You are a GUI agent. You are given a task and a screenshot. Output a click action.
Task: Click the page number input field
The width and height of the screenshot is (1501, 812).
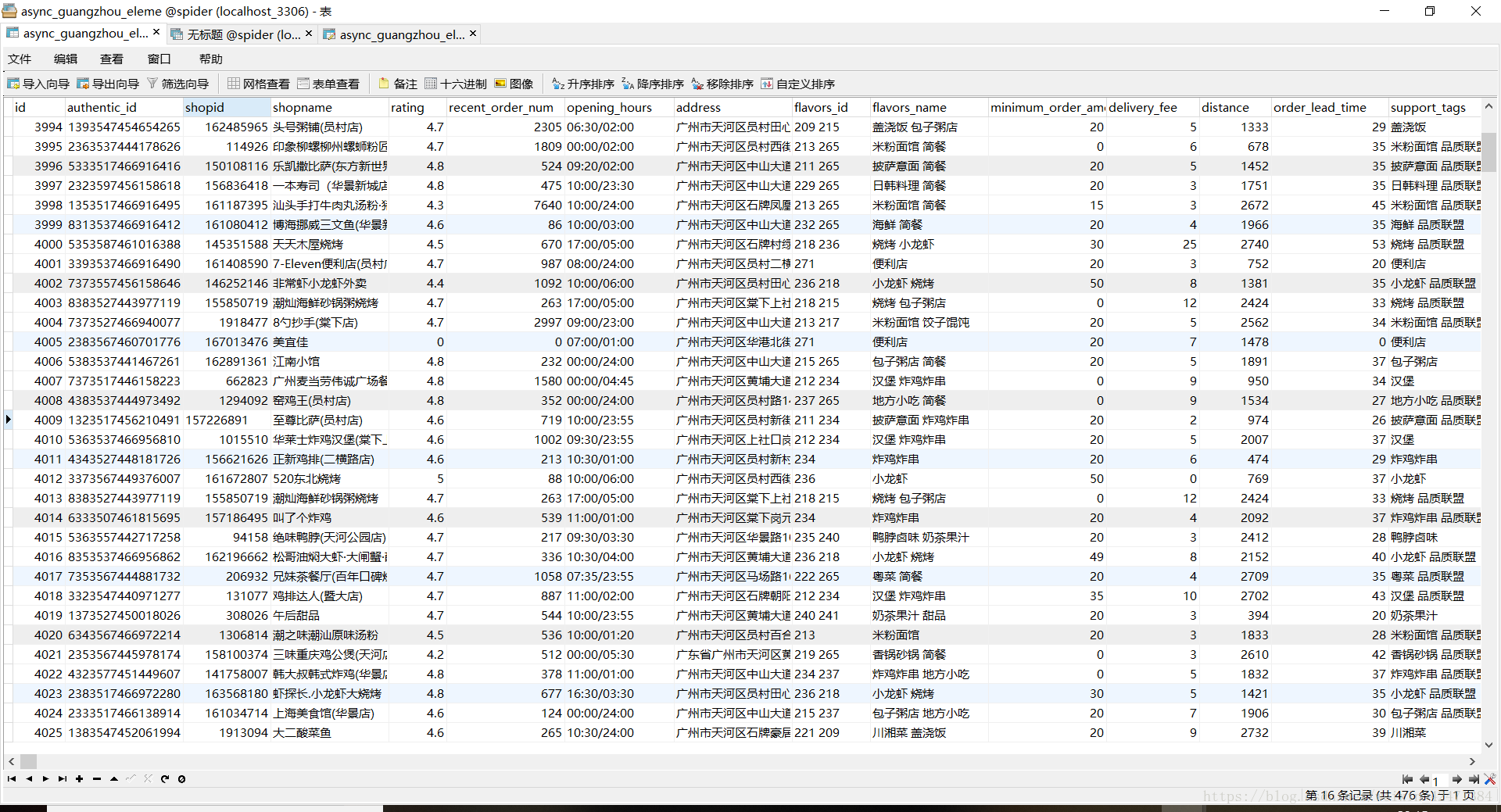1440,780
